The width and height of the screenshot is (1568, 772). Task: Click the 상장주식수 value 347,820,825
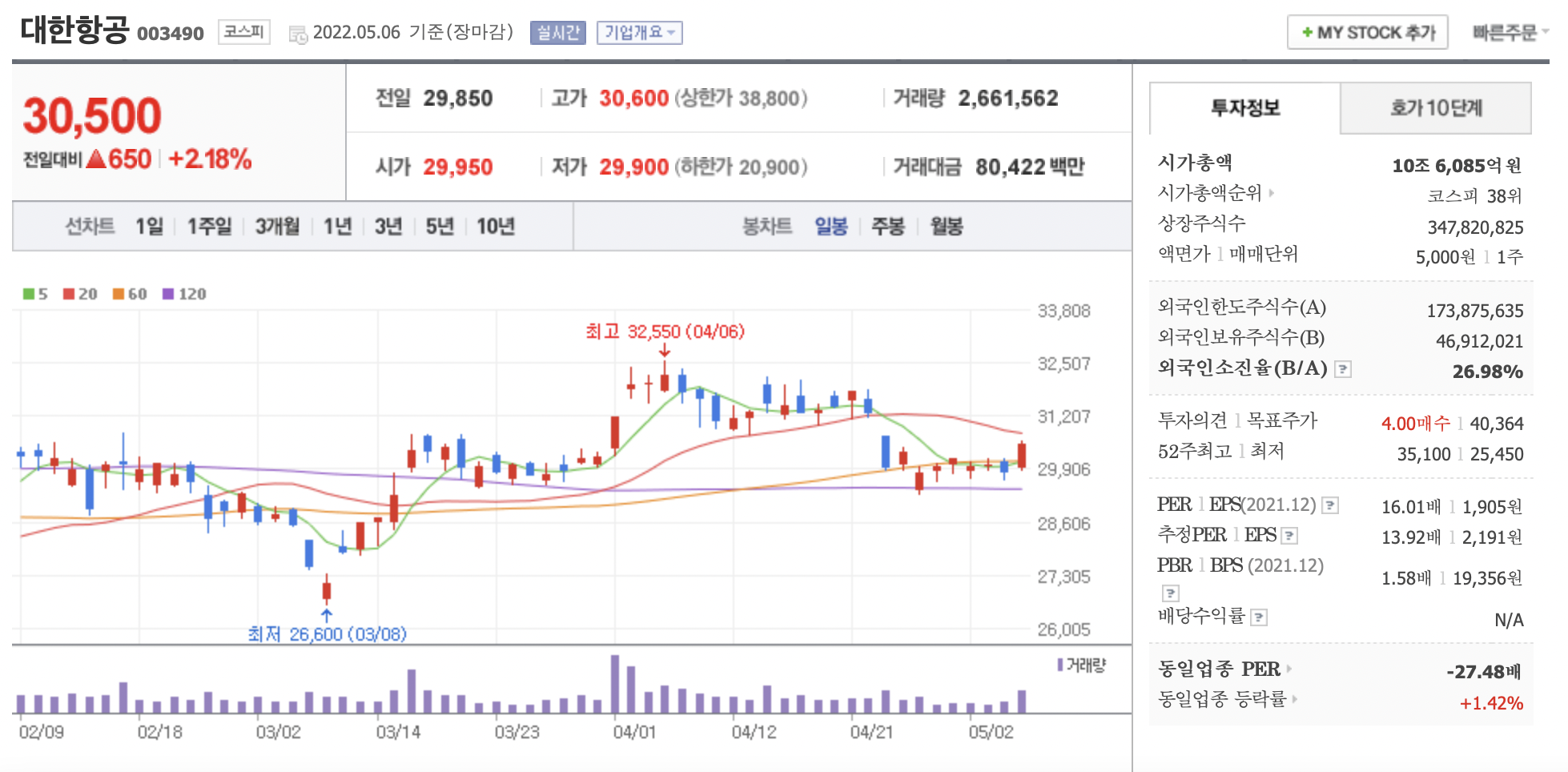[x=1475, y=228]
